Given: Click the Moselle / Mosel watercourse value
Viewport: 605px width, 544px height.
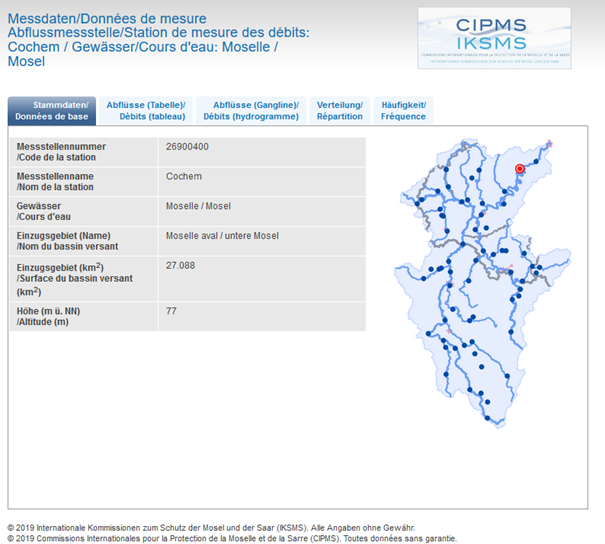Looking at the screenshot, I should pyautogui.click(x=198, y=206).
